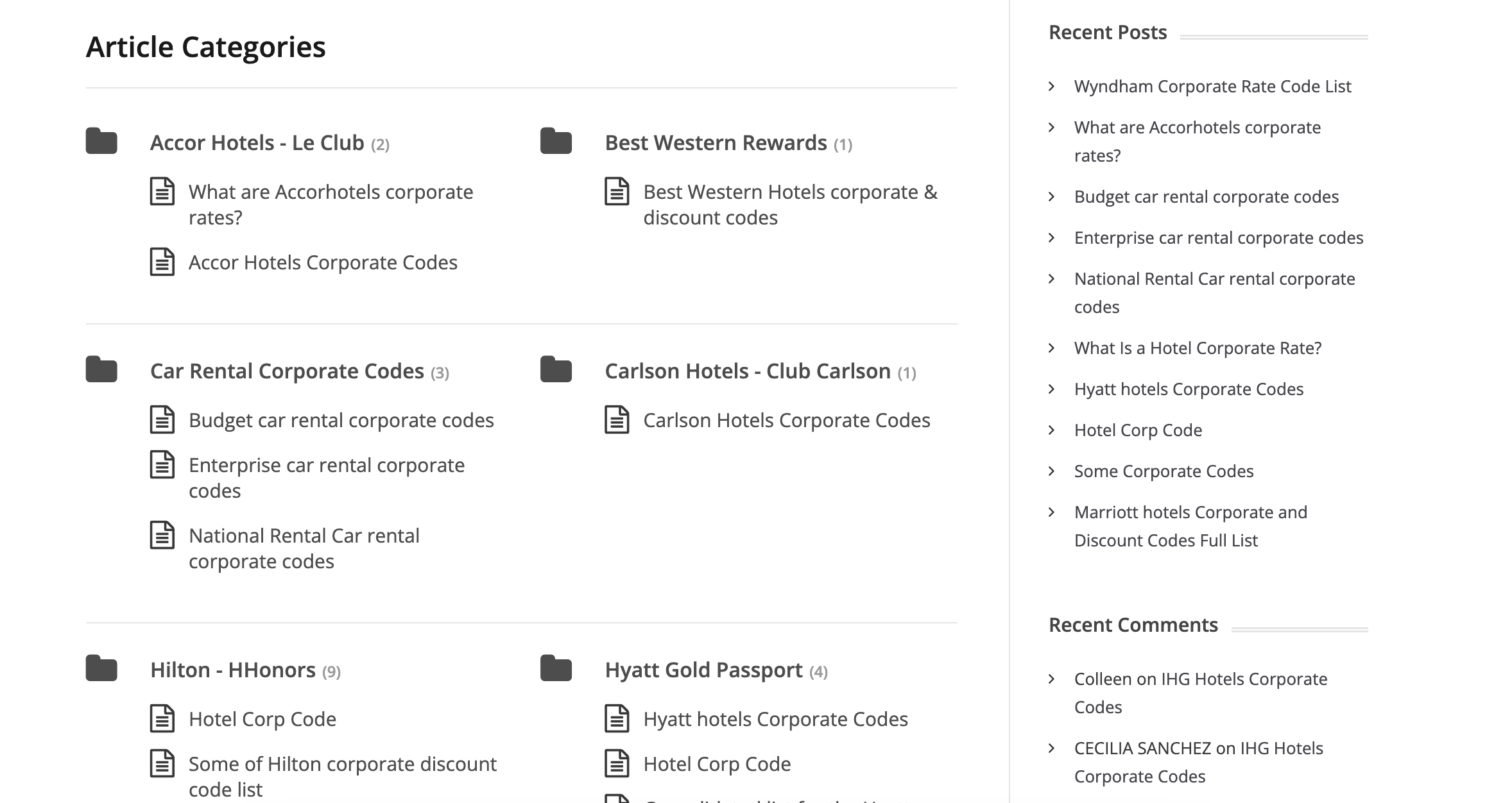Image resolution: width=1512 pixels, height=803 pixels.
Task: Open the Accor Hotels - Le Club category
Action: (257, 142)
